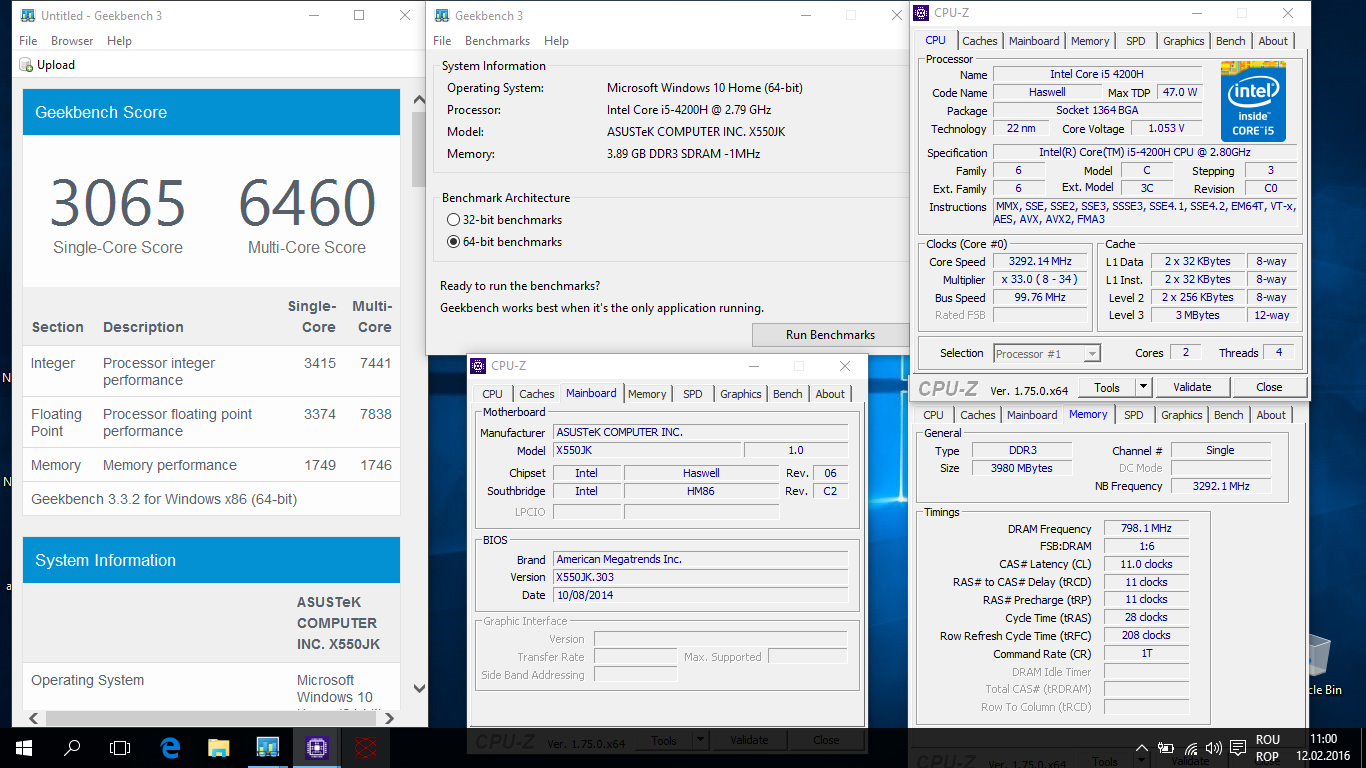This screenshot has height=768, width=1366.
Task: Click the battery icon in system tray
Action: [x=1166, y=747]
